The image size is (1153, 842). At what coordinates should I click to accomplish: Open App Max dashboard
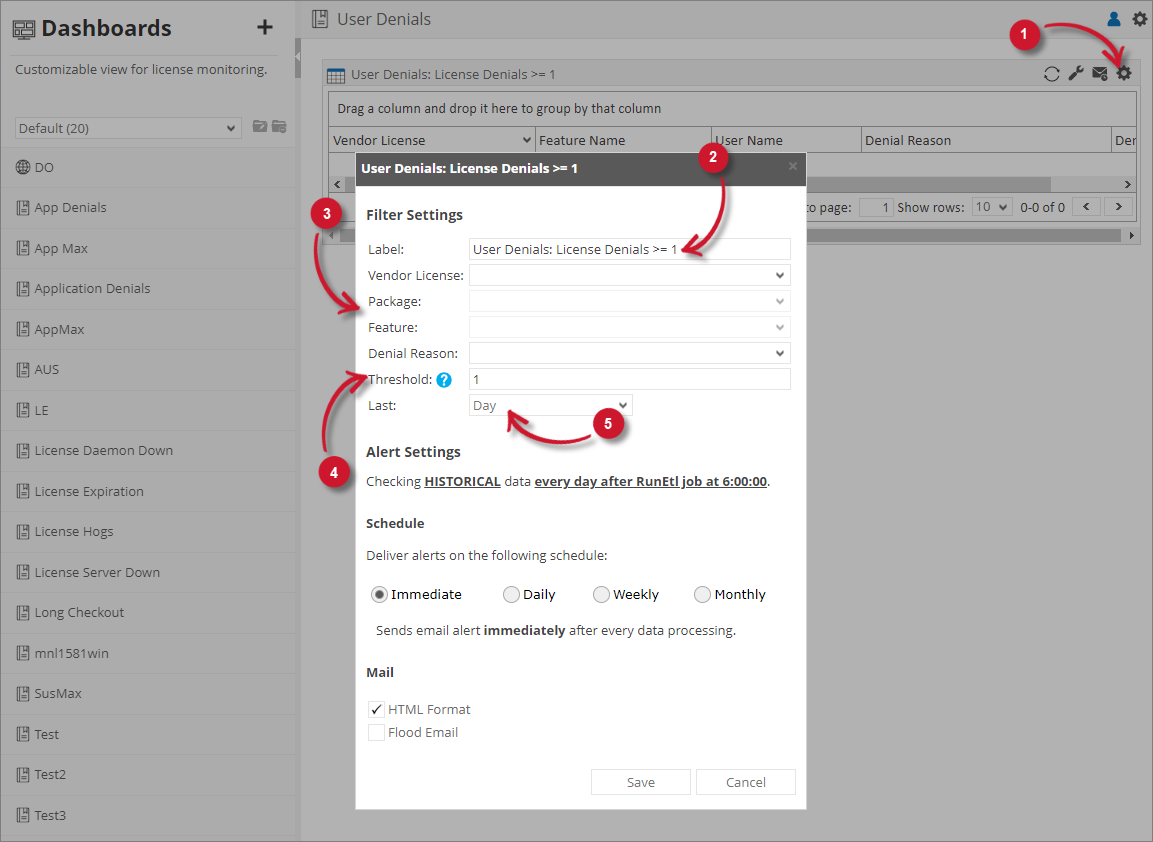click(x=147, y=249)
